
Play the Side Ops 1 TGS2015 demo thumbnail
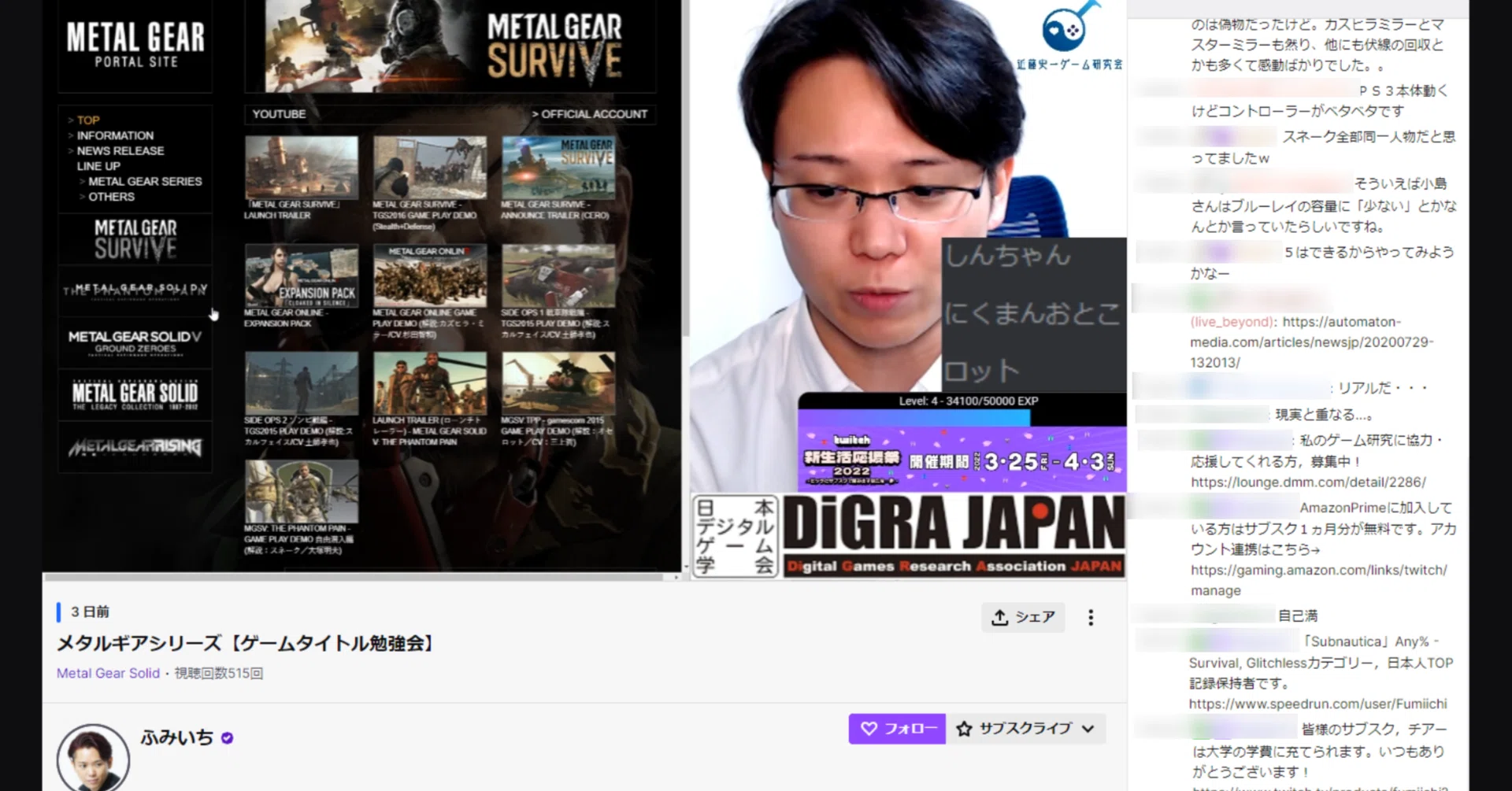(558, 275)
